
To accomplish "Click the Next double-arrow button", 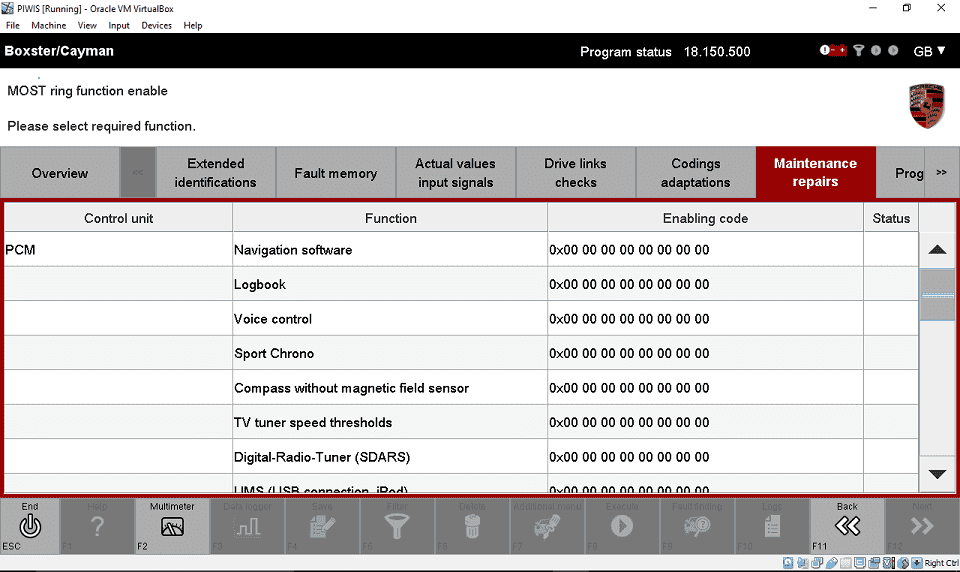I will [921, 526].
